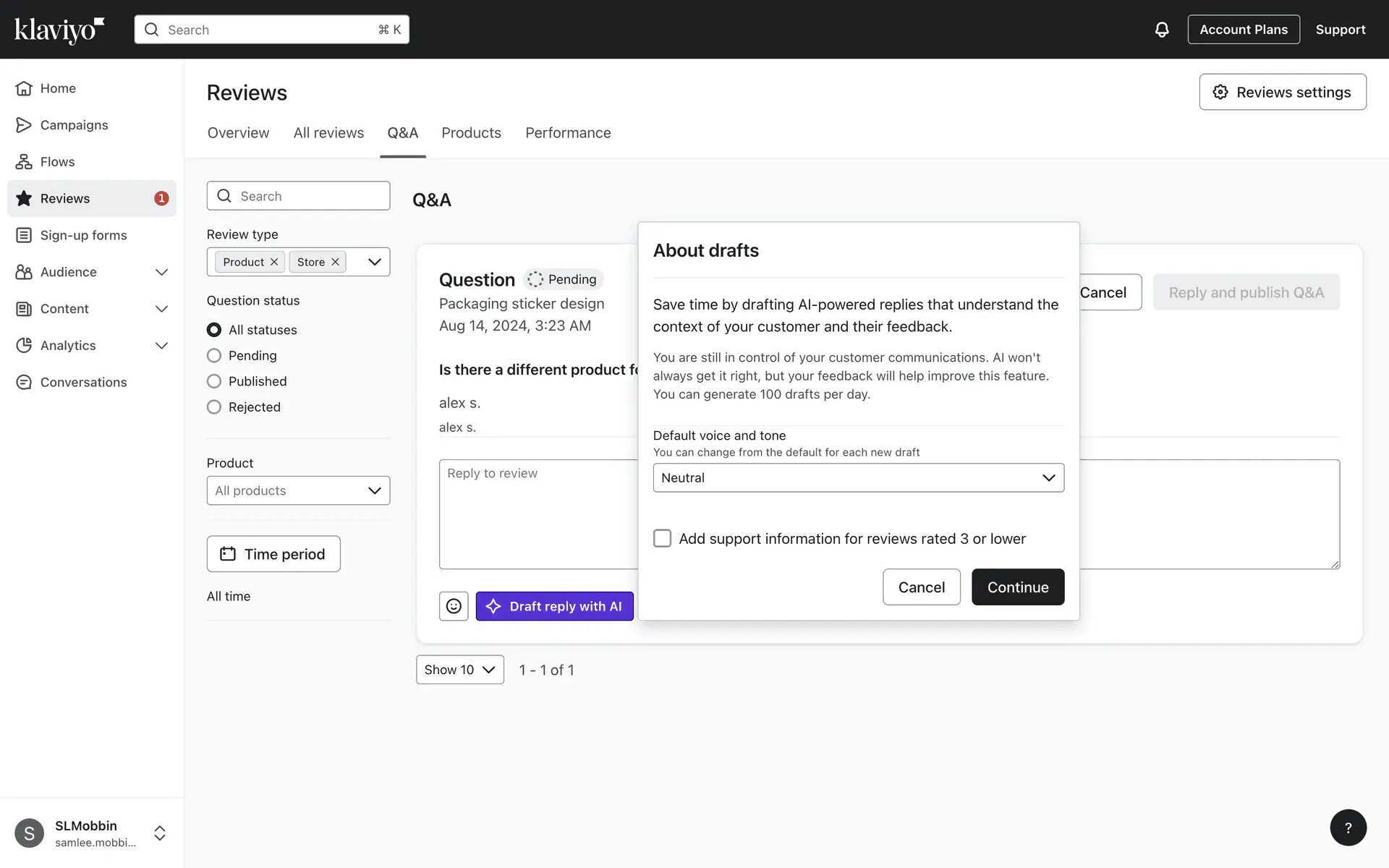
Task: Click the Conversations chat icon
Action: click(x=24, y=383)
